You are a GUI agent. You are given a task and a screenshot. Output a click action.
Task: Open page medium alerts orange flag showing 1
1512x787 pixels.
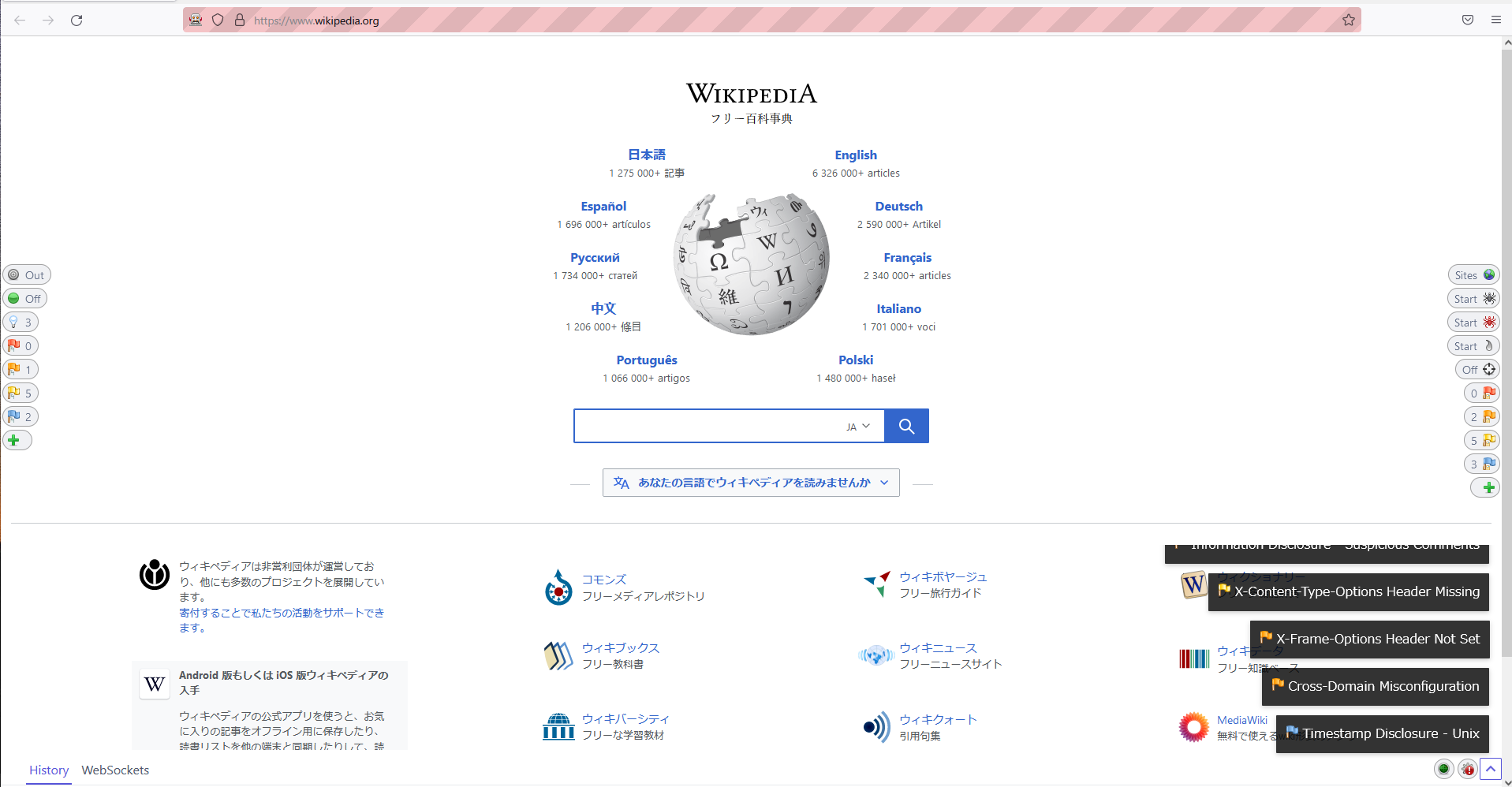tap(21, 370)
